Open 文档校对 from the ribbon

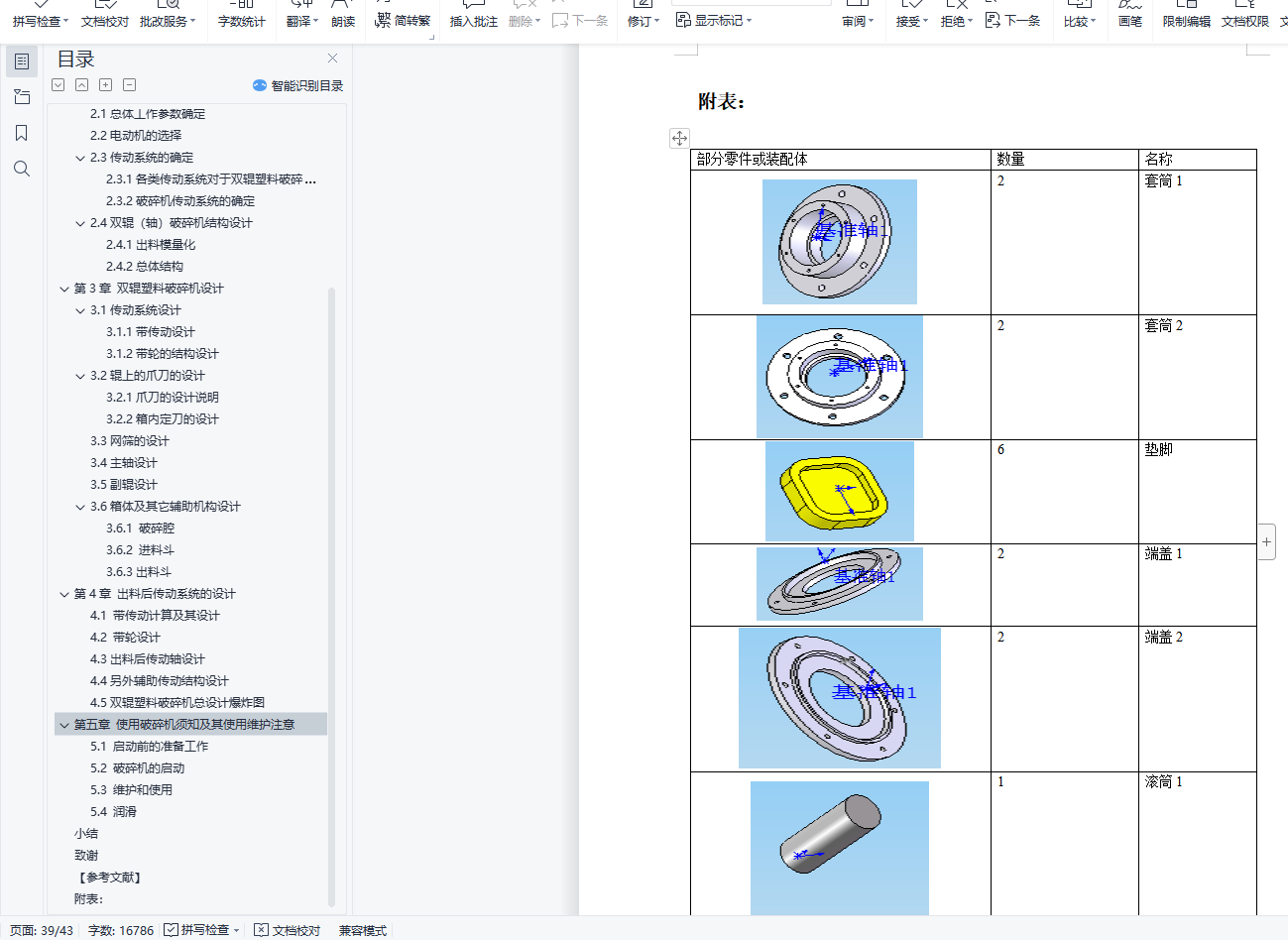click(105, 21)
